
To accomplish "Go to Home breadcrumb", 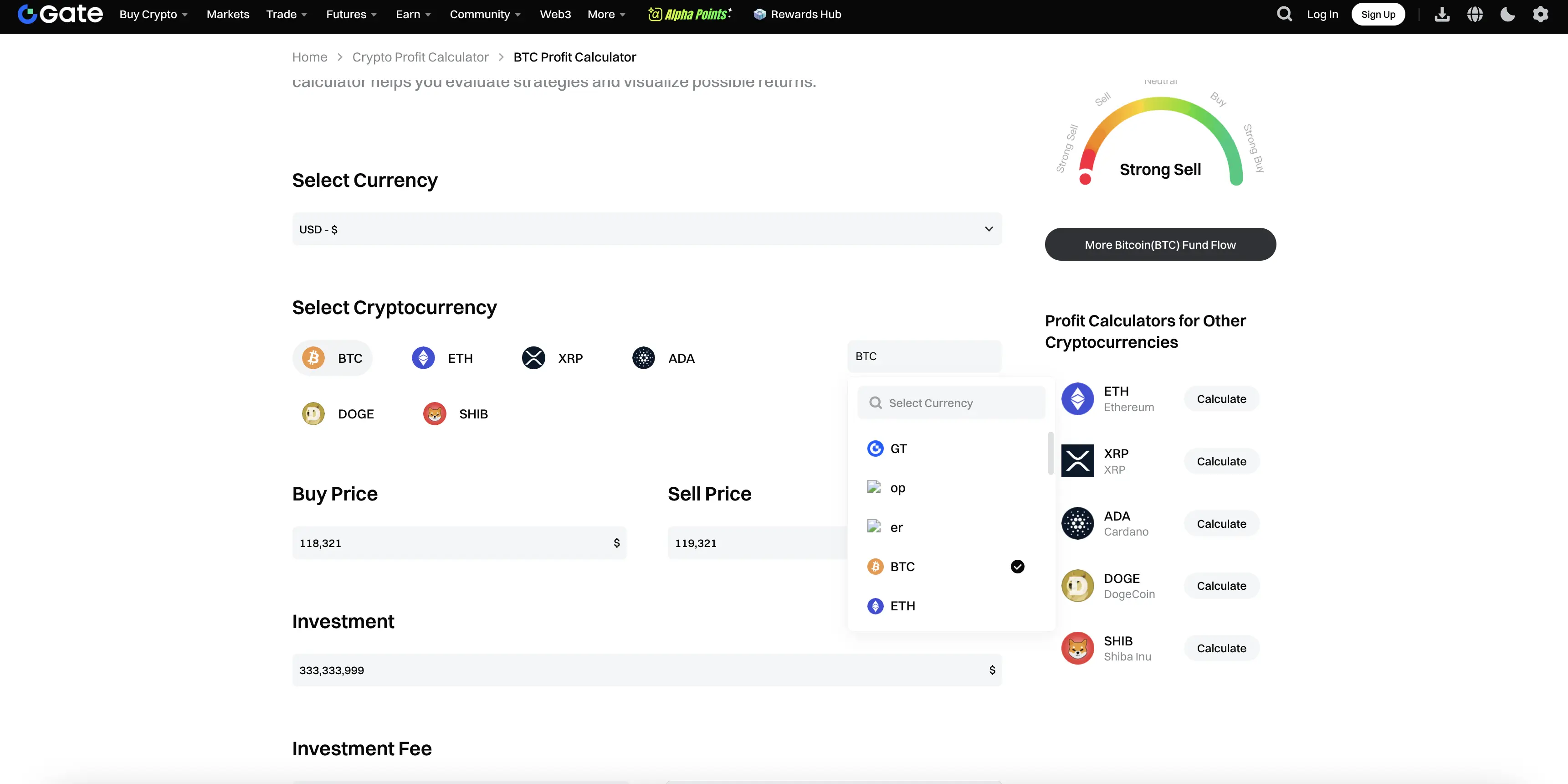I will pos(310,57).
